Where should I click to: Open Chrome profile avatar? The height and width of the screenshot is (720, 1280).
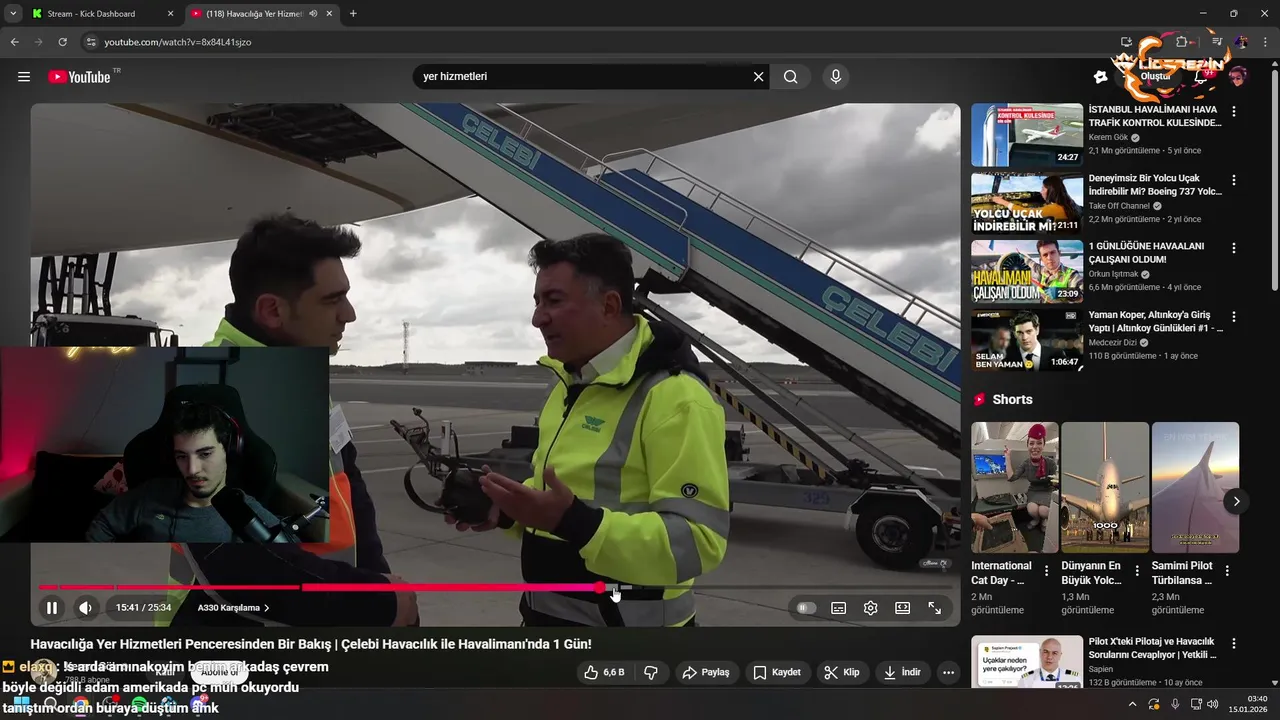pyautogui.click(x=1241, y=42)
